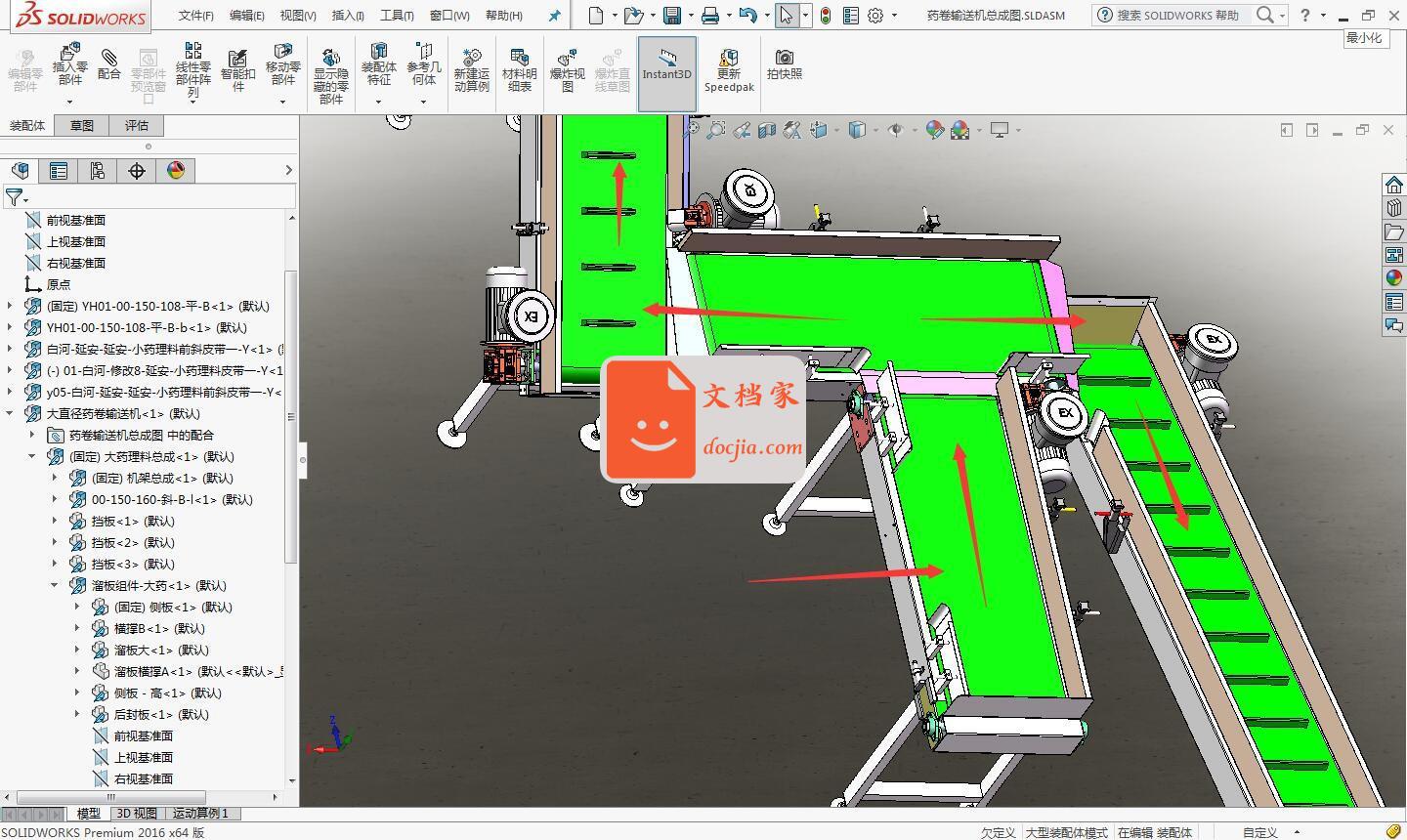Viewport: 1407px width, 840px height.
Task: Switch to the 草图 tab
Action: point(82,125)
